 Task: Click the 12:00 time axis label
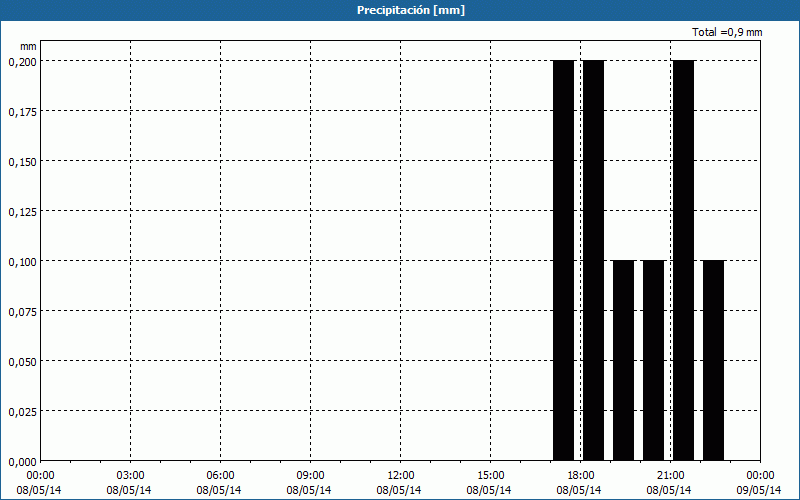pyautogui.click(x=401, y=476)
